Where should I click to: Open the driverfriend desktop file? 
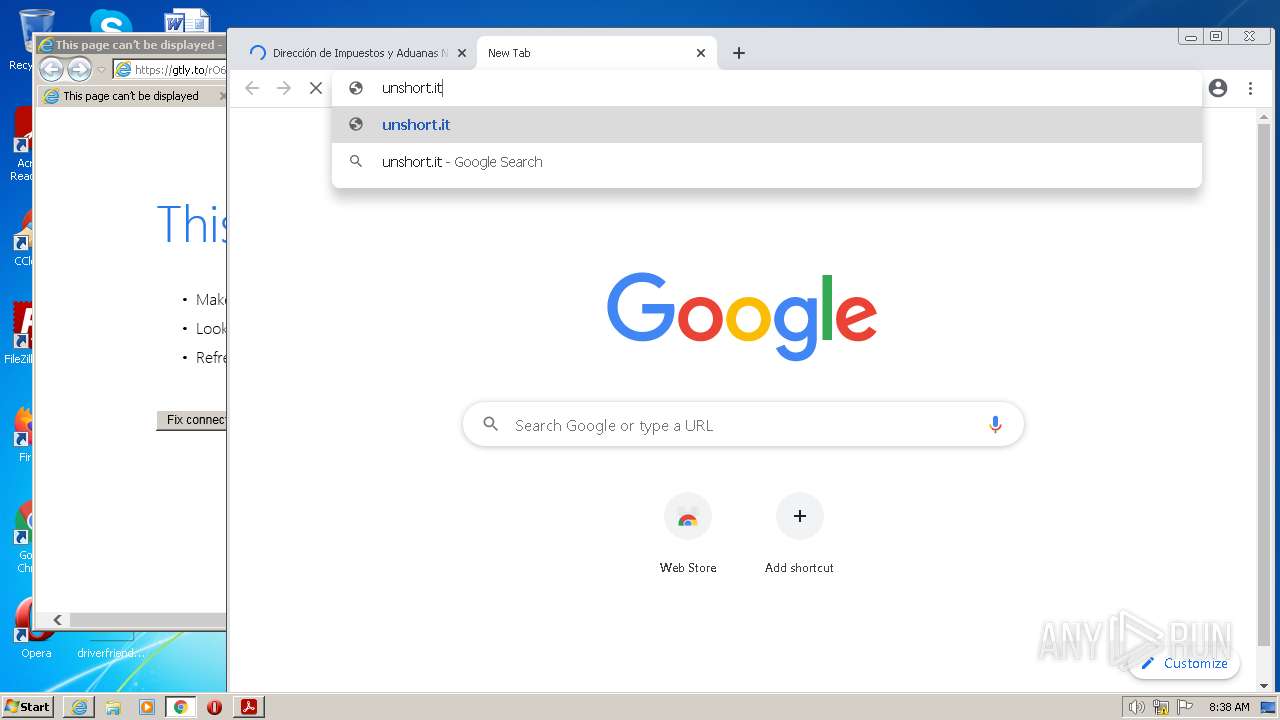point(111,646)
